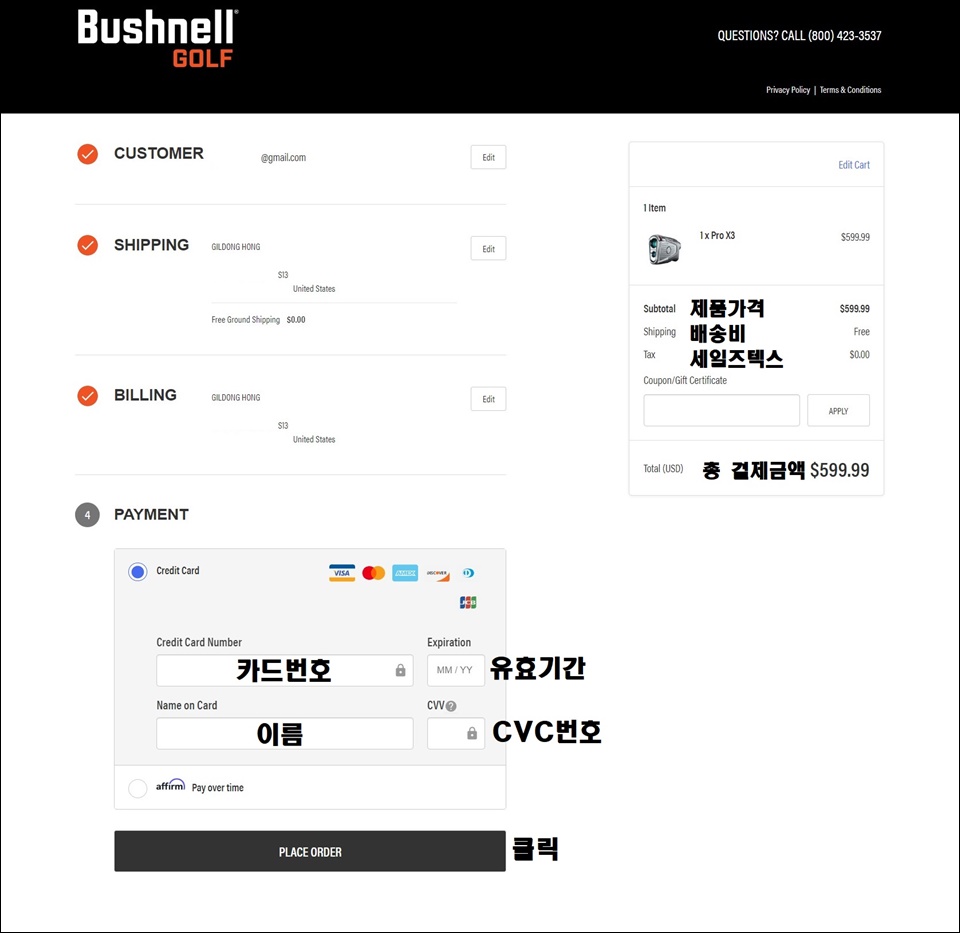Click lock icon in CVV field
The width and height of the screenshot is (960, 933).
point(472,733)
